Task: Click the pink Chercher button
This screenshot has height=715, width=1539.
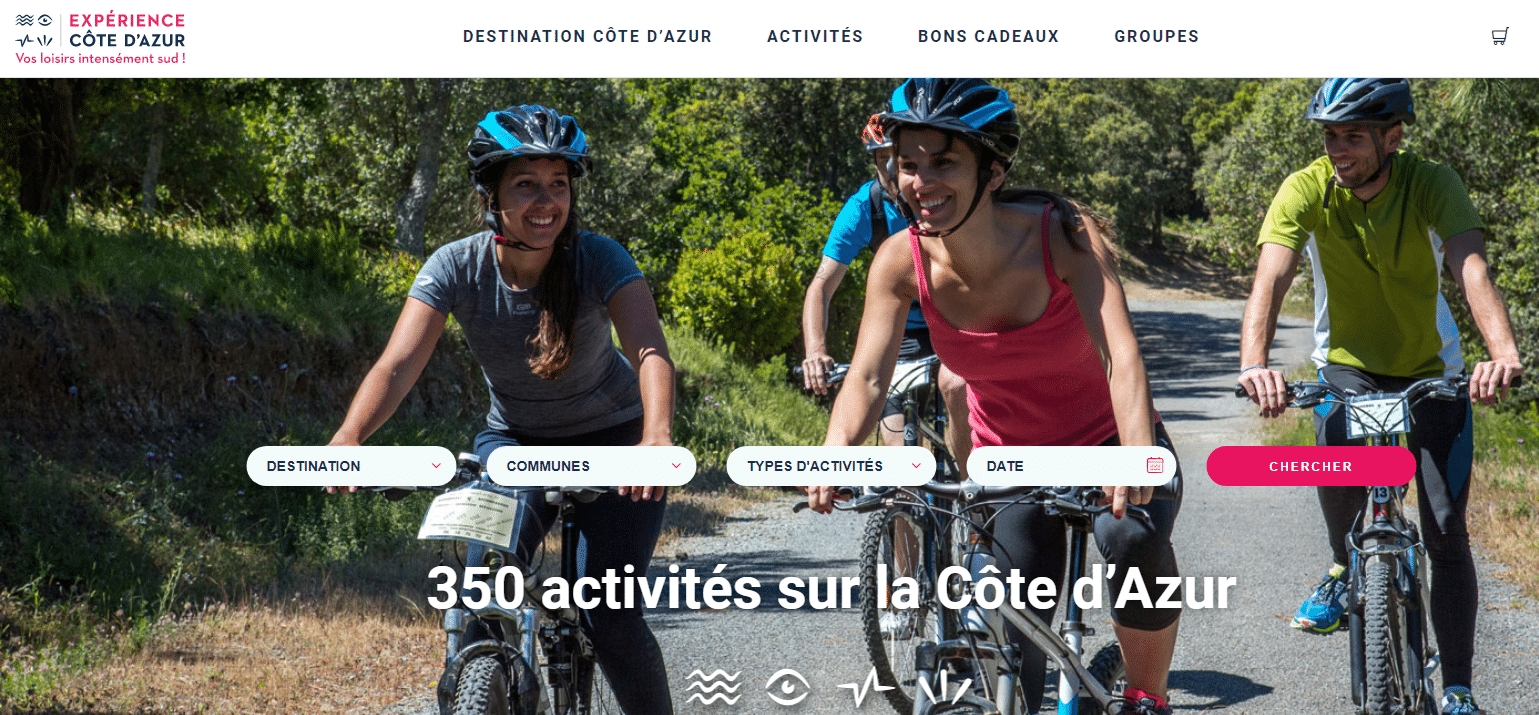Action: [x=1311, y=466]
